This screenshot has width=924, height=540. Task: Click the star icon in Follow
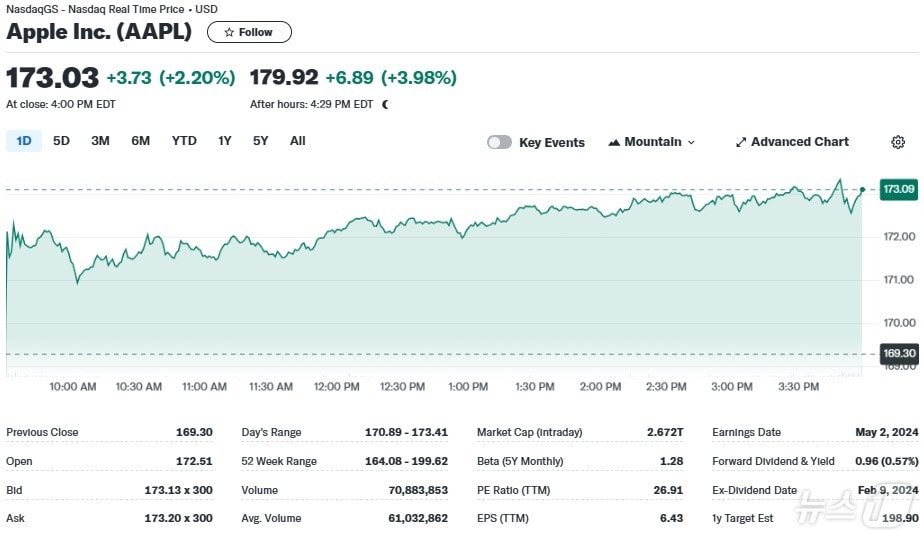(229, 32)
